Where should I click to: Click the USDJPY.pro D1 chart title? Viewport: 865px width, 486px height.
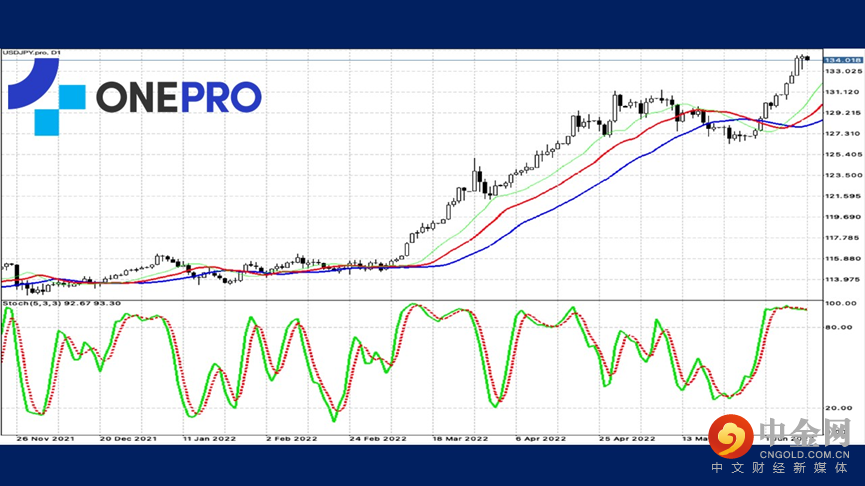click(x=32, y=53)
